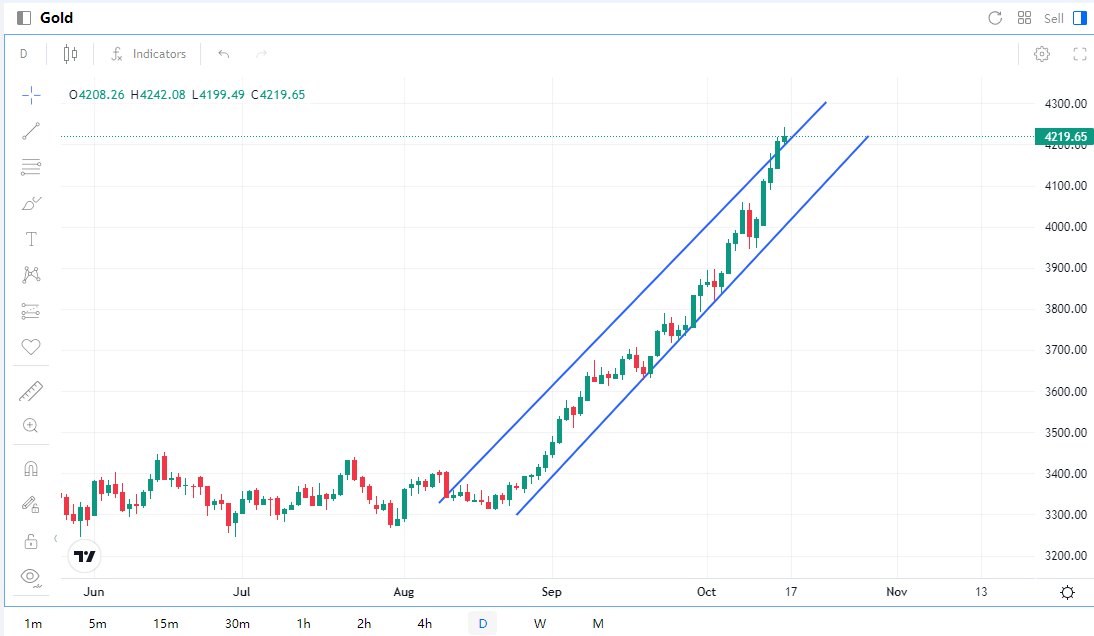Viewport: 1094px width, 636px height.
Task: Choose the chart patterns tool
Action: [31, 274]
